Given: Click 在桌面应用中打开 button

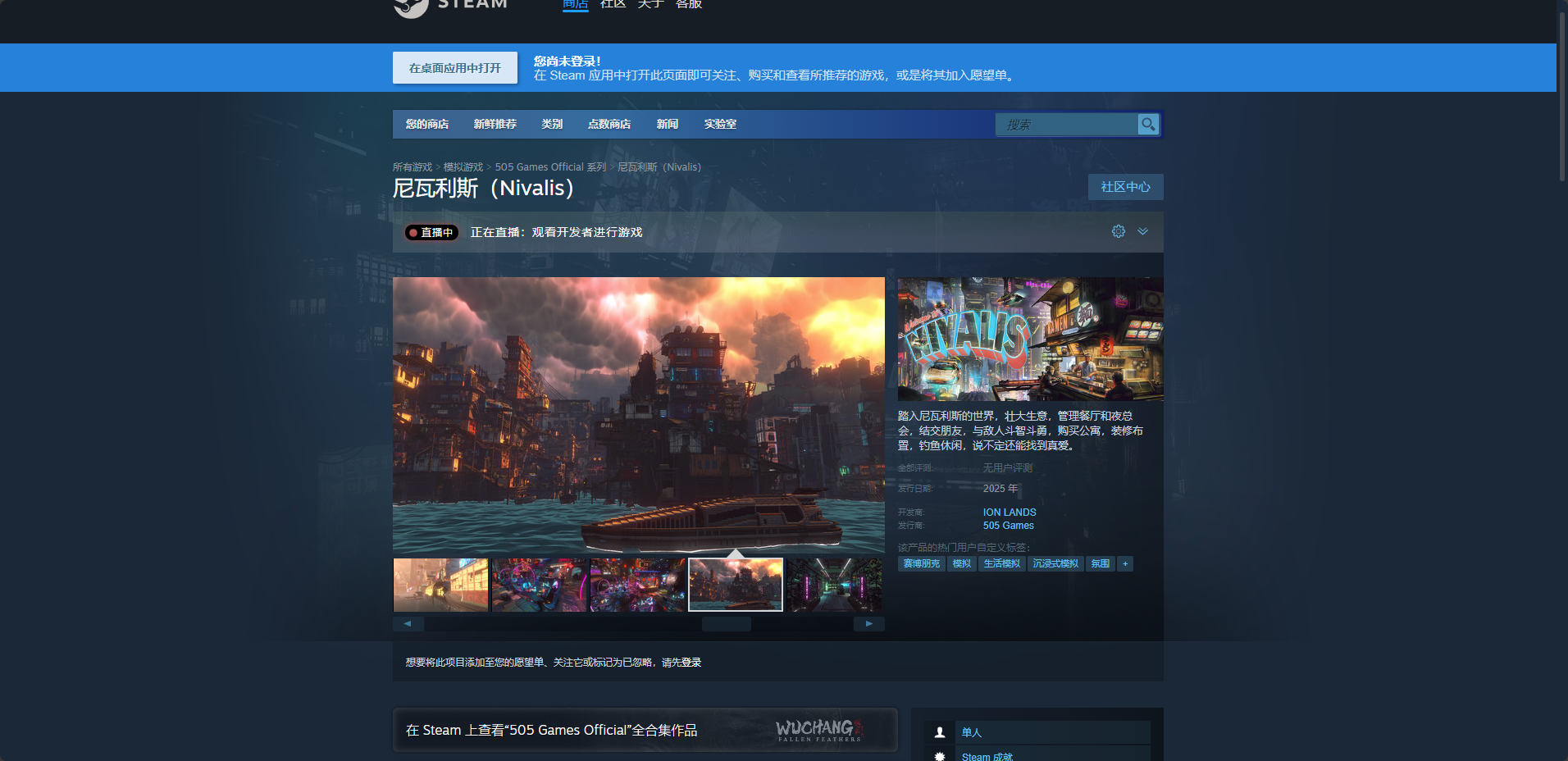Looking at the screenshot, I should [455, 68].
